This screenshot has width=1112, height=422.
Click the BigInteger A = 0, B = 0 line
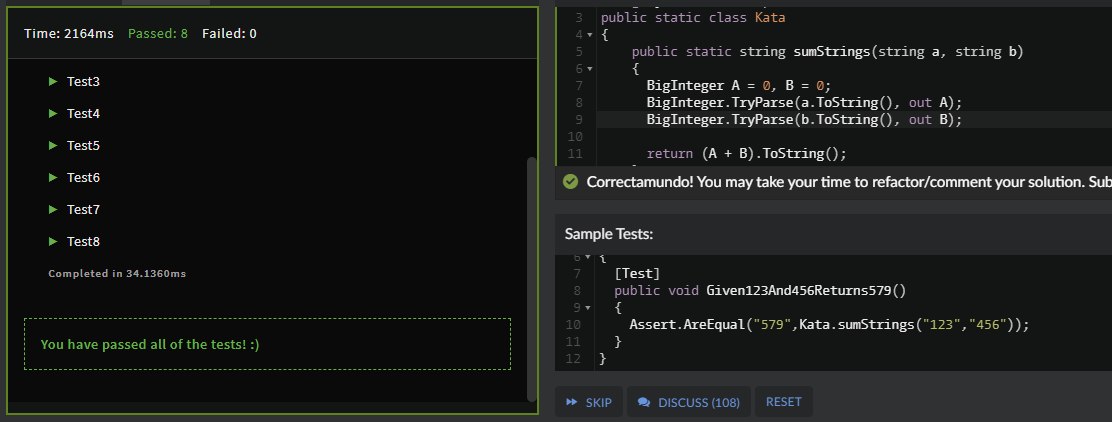click(738, 86)
